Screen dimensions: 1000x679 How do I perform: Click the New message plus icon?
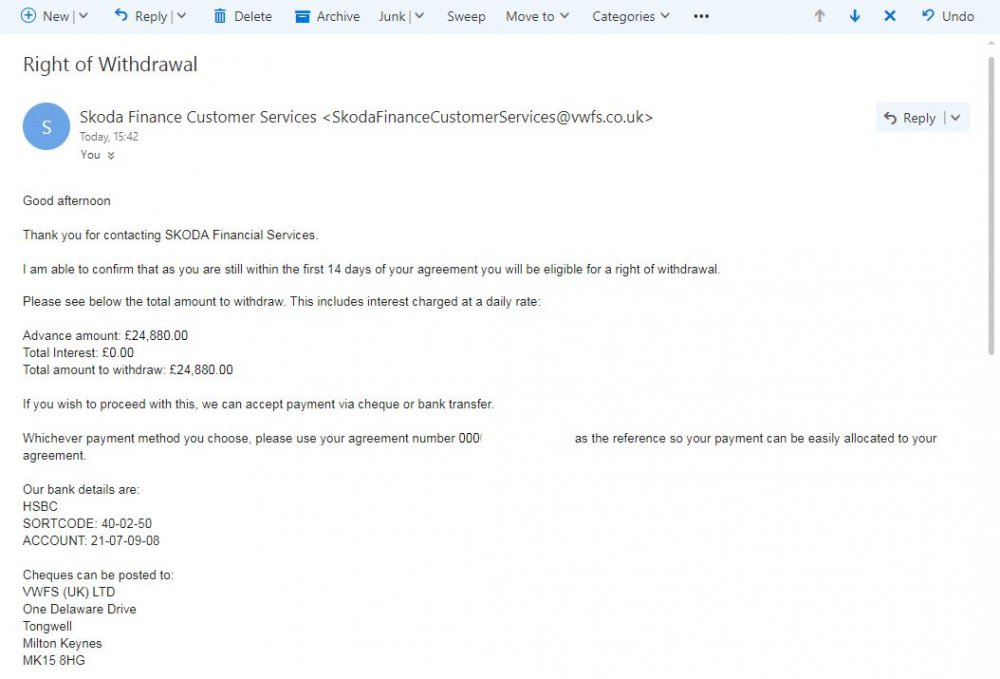[x=28, y=16]
